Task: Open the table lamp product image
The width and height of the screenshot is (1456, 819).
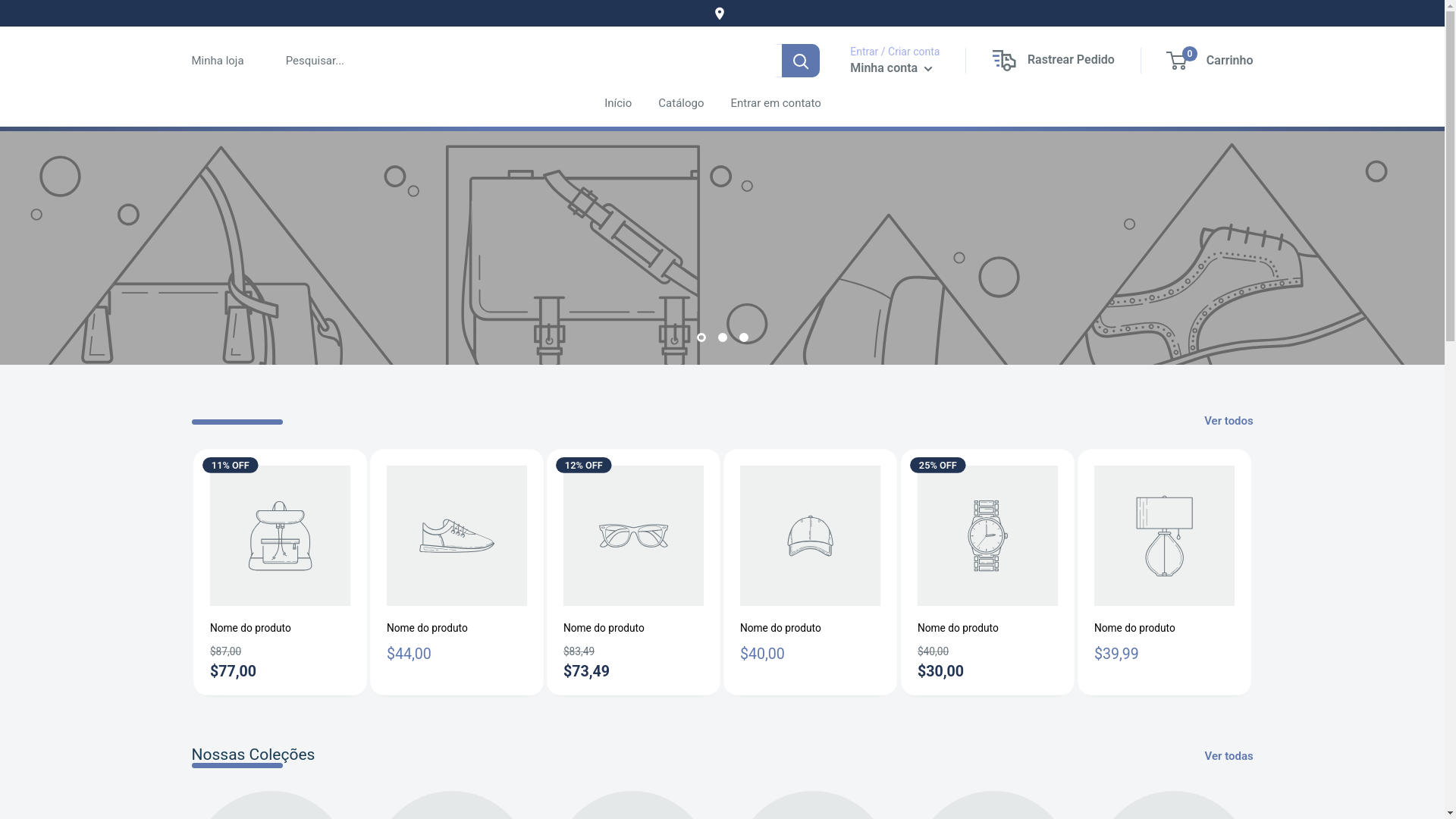Action: [1164, 535]
